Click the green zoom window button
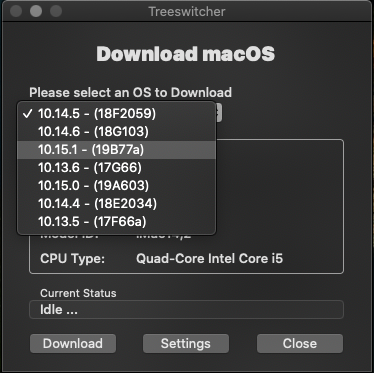 coord(56,11)
